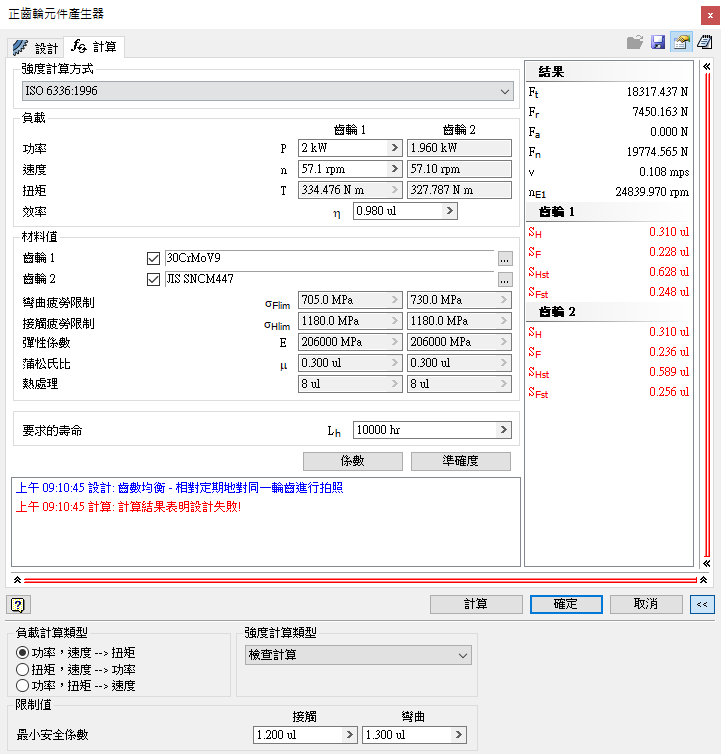This screenshot has width=721, height=754.
Task: Click the << button to collapse extra options
Action: [x=701, y=604]
